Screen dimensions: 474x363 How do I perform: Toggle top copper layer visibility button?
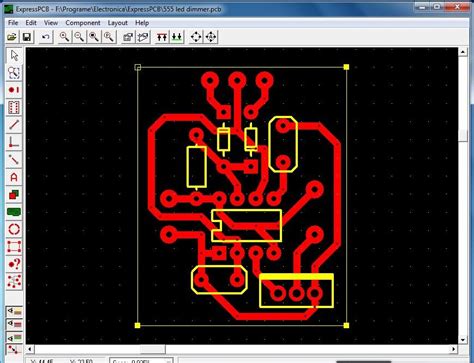(14, 324)
